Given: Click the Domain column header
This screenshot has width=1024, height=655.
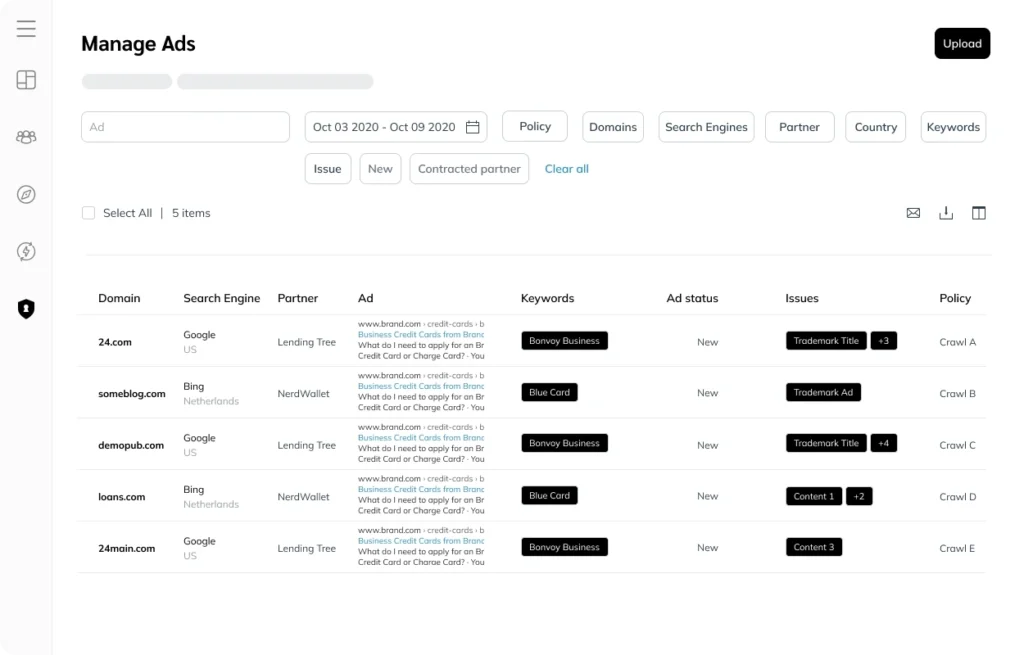Looking at the screenshot, I should pyautogui.click(x=119, y=298).
